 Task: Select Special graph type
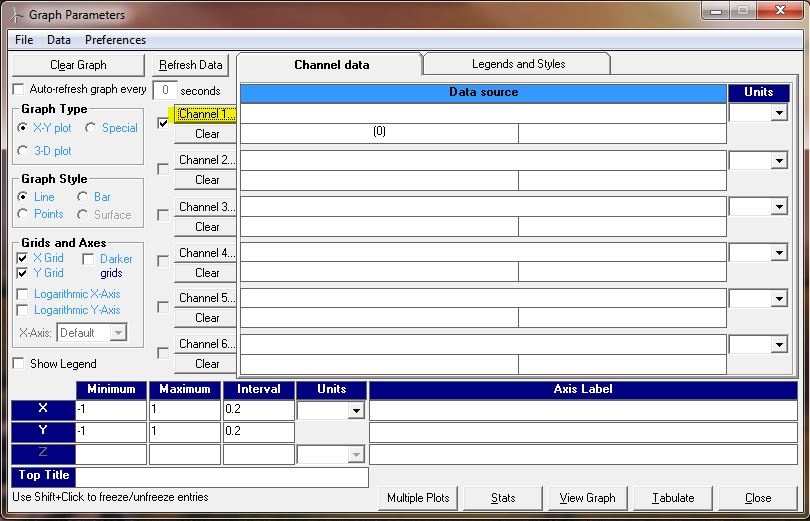coord(90,128)
